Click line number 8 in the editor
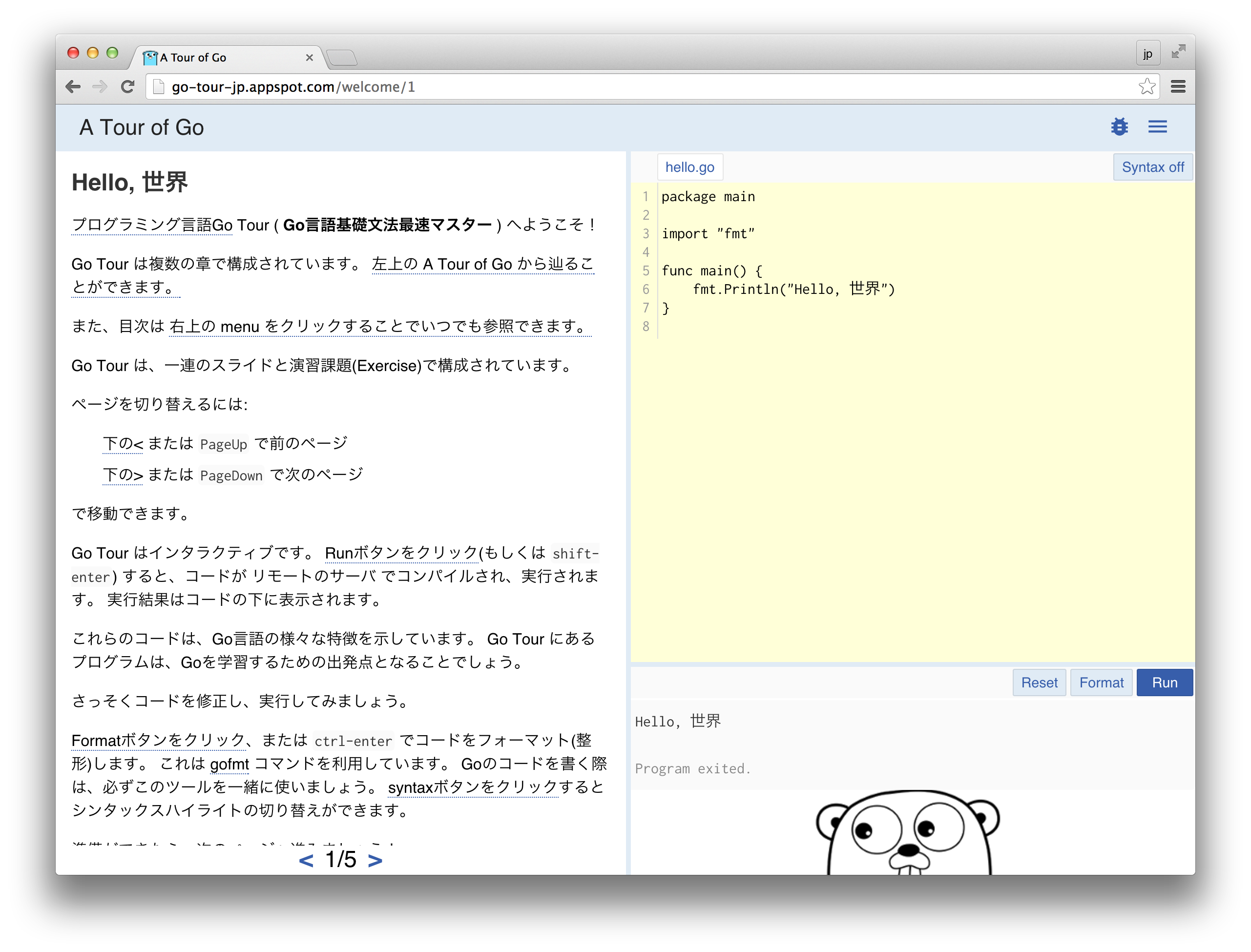 click(x=646, y=327)
